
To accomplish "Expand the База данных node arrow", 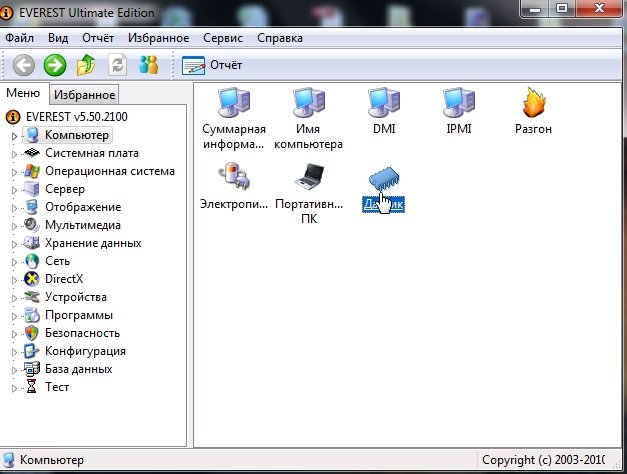I will 14,370.
